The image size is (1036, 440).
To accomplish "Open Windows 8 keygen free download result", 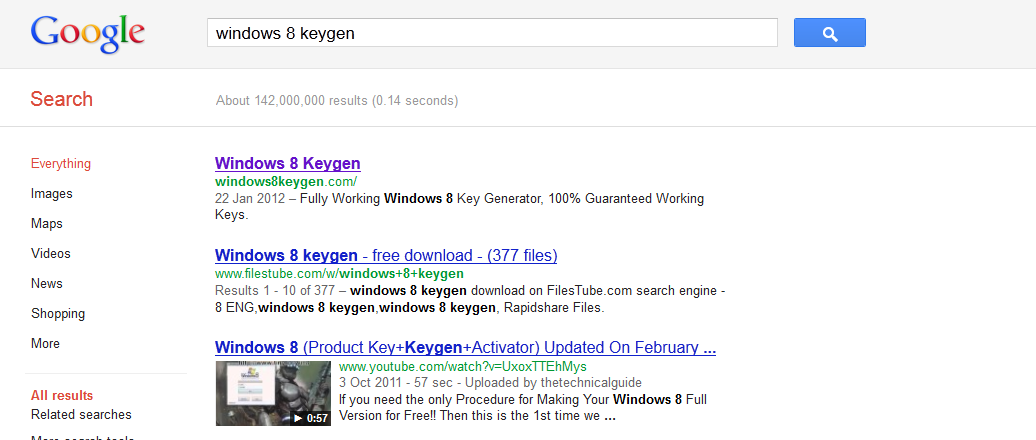I will [x=386, y=255].
